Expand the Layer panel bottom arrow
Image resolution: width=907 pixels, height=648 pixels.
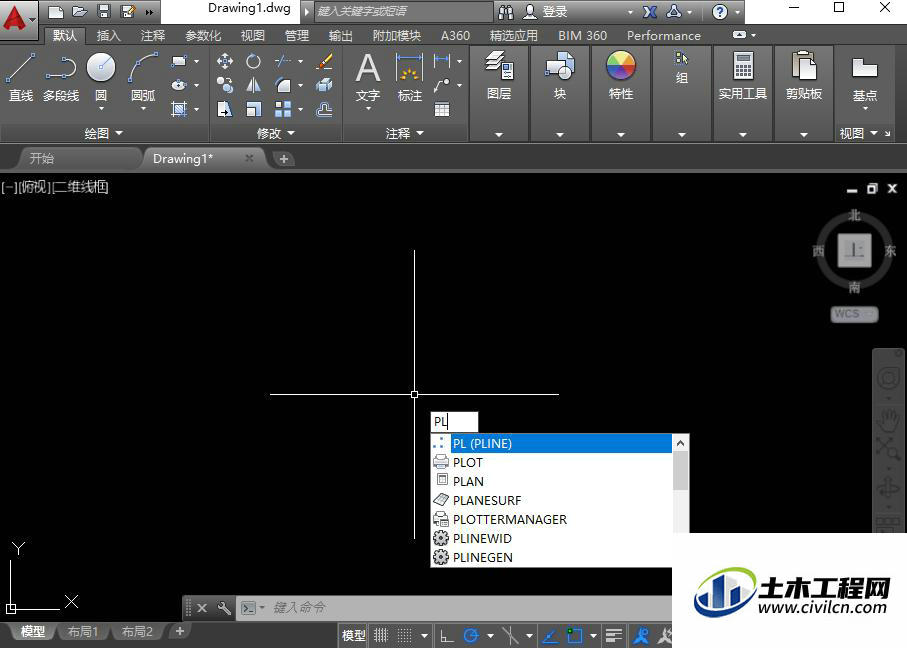[499, 134]
